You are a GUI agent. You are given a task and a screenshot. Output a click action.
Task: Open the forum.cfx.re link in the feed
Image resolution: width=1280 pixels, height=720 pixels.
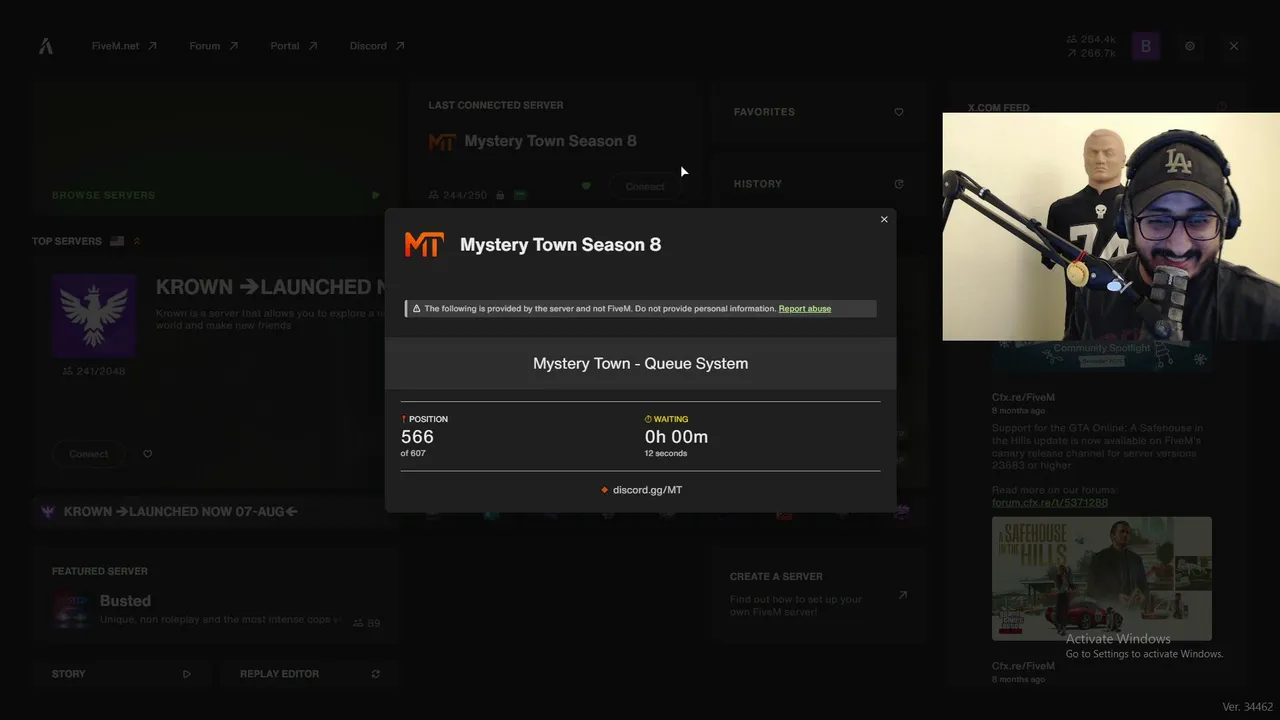(1050, 503)
